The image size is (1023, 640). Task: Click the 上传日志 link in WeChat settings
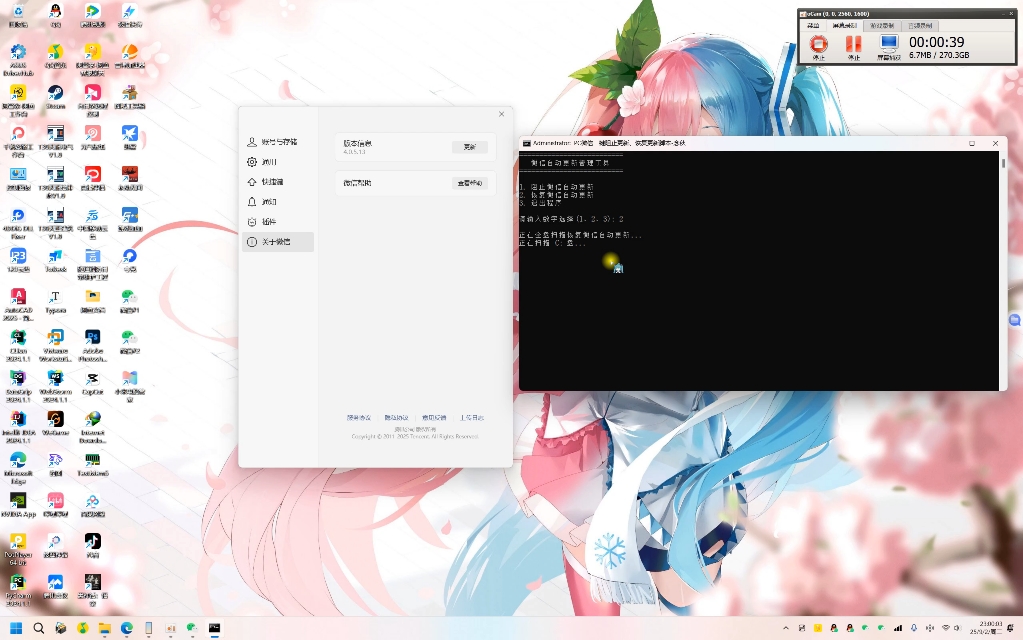(472, 418)
